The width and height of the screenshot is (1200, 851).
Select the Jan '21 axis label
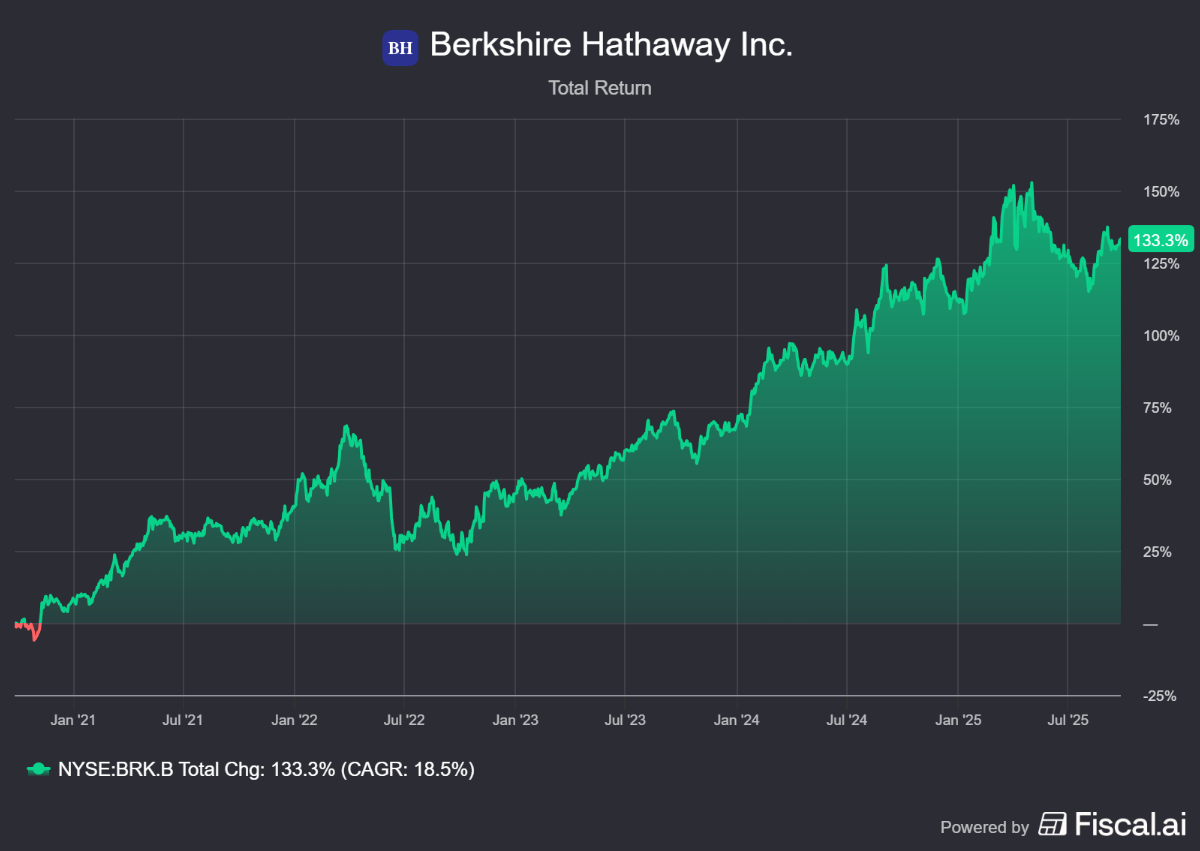(x=74, y=719)
